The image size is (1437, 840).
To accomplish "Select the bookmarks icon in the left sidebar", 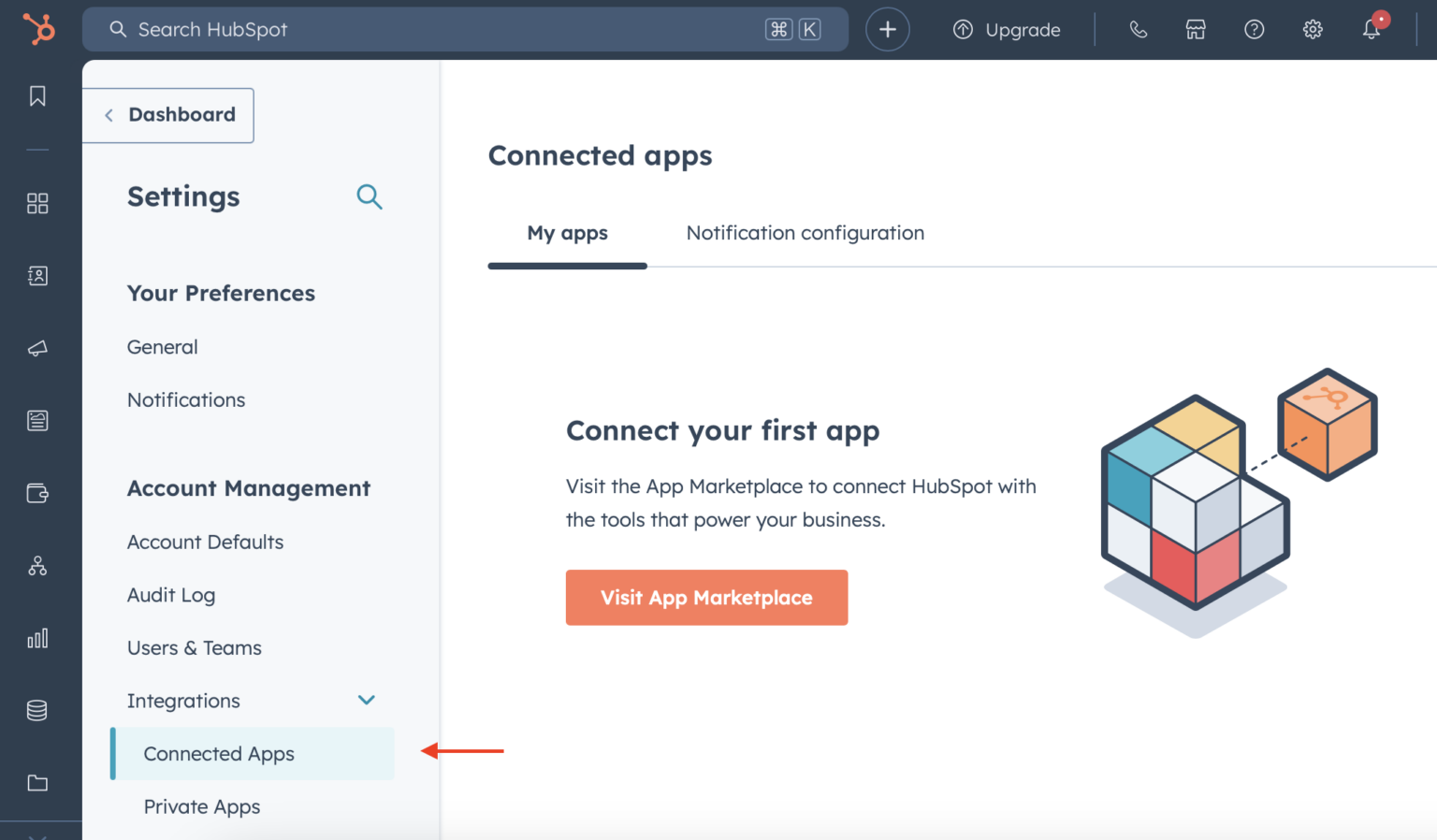I will pyautogui.click(x=37, y=95).
